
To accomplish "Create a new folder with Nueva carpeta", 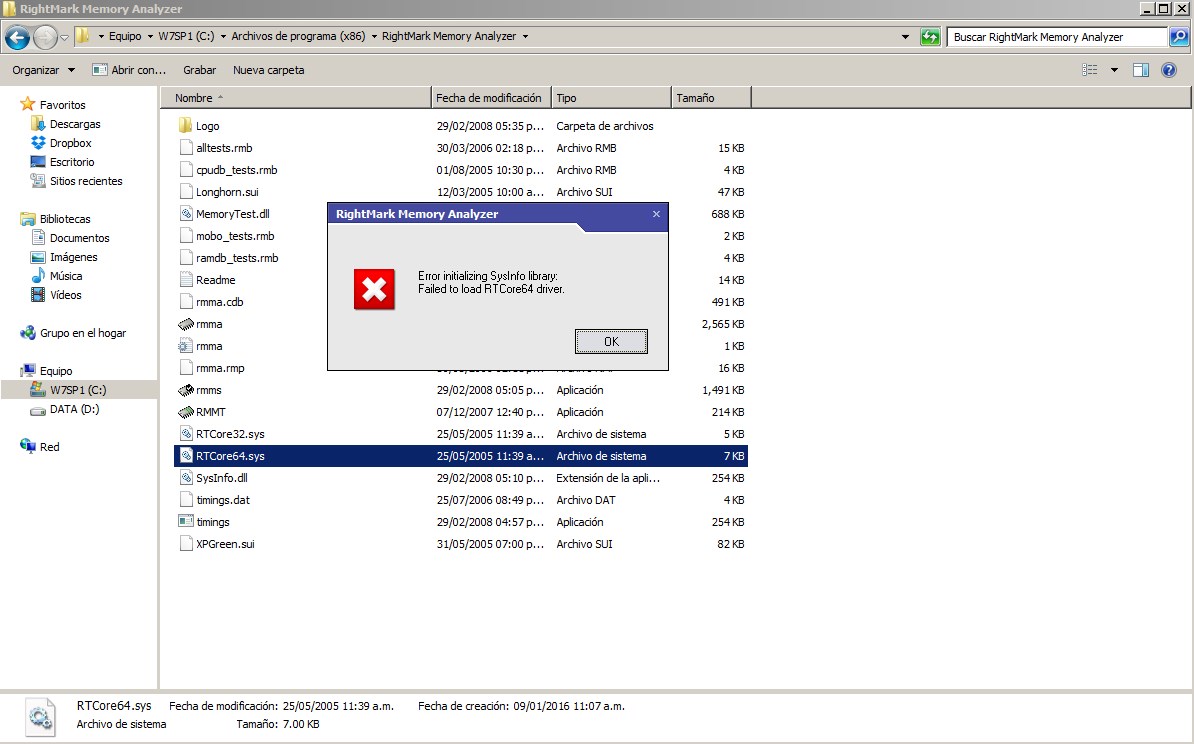I will 268,70.
